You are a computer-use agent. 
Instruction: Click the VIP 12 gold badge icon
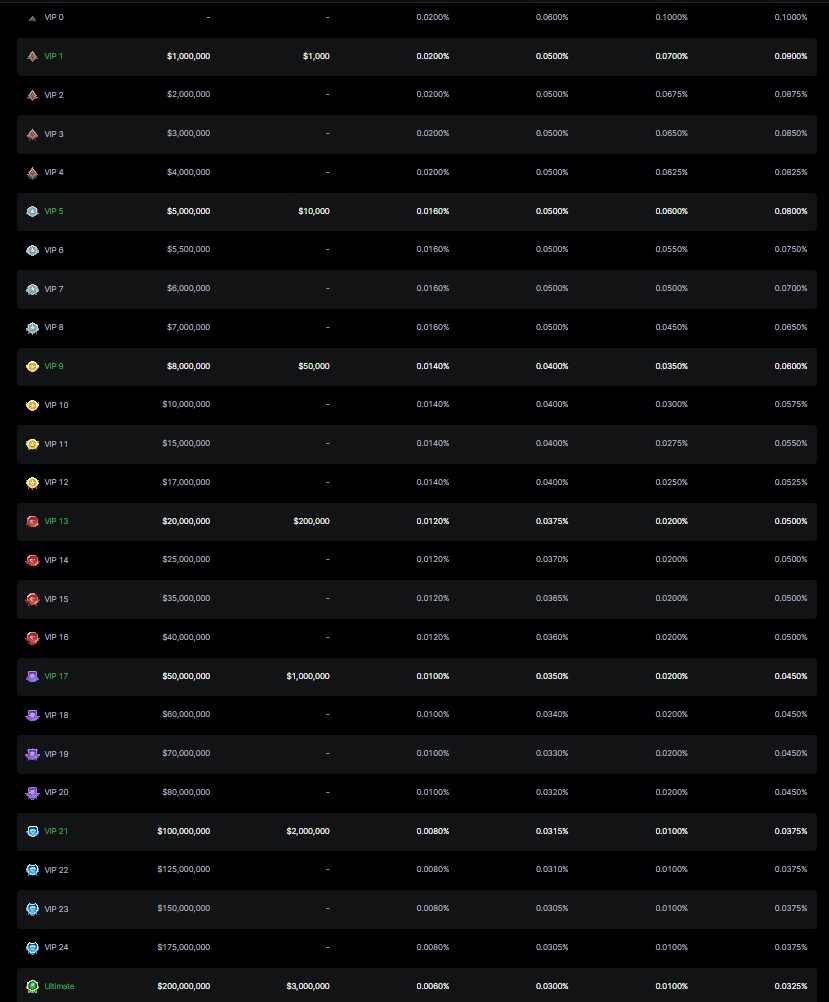point(32,483)
